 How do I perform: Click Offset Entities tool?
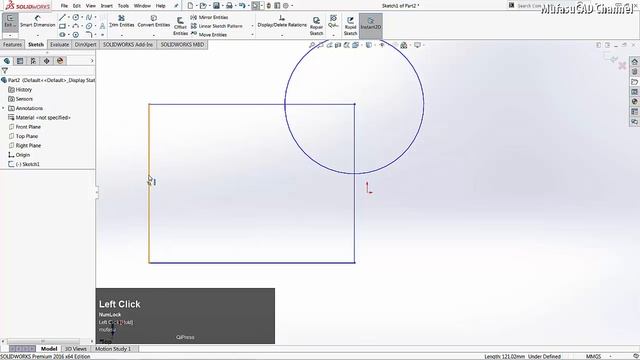point(180,26)
